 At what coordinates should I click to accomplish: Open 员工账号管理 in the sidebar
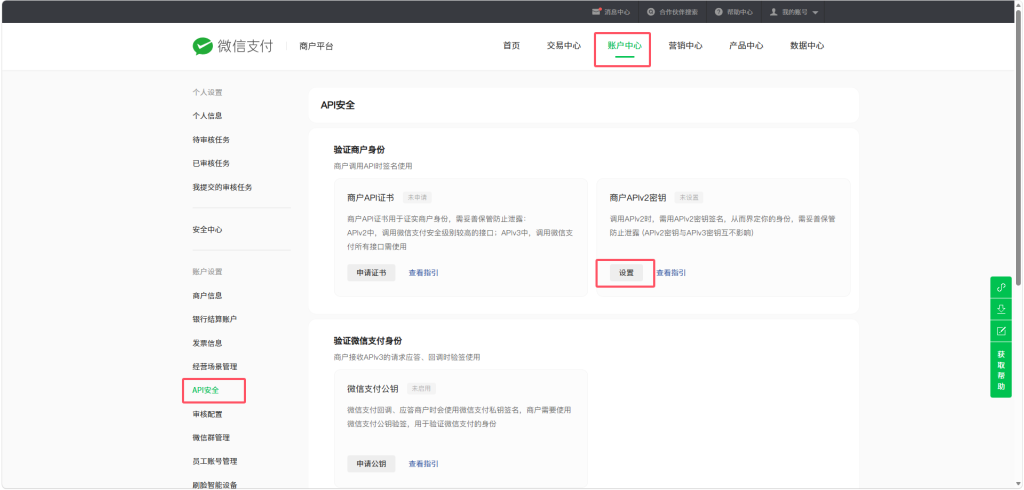214,461
